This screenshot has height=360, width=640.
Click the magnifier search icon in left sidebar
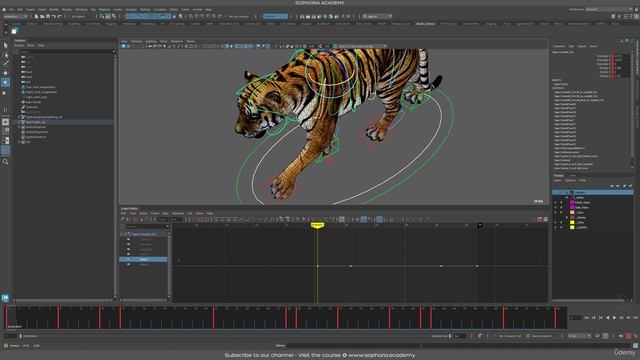(x=5, y=162)
